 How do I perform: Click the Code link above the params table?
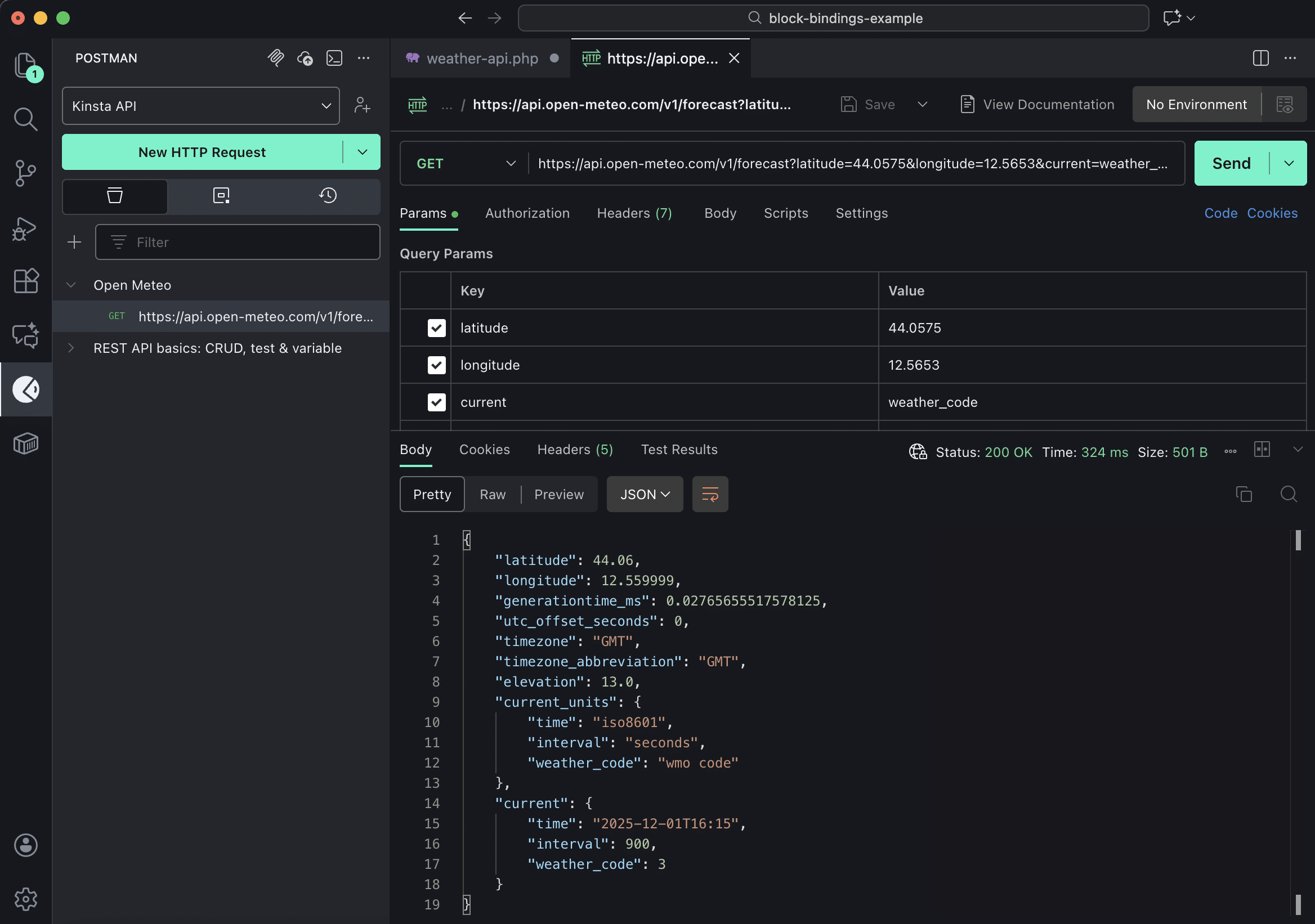click(1220, 213)
